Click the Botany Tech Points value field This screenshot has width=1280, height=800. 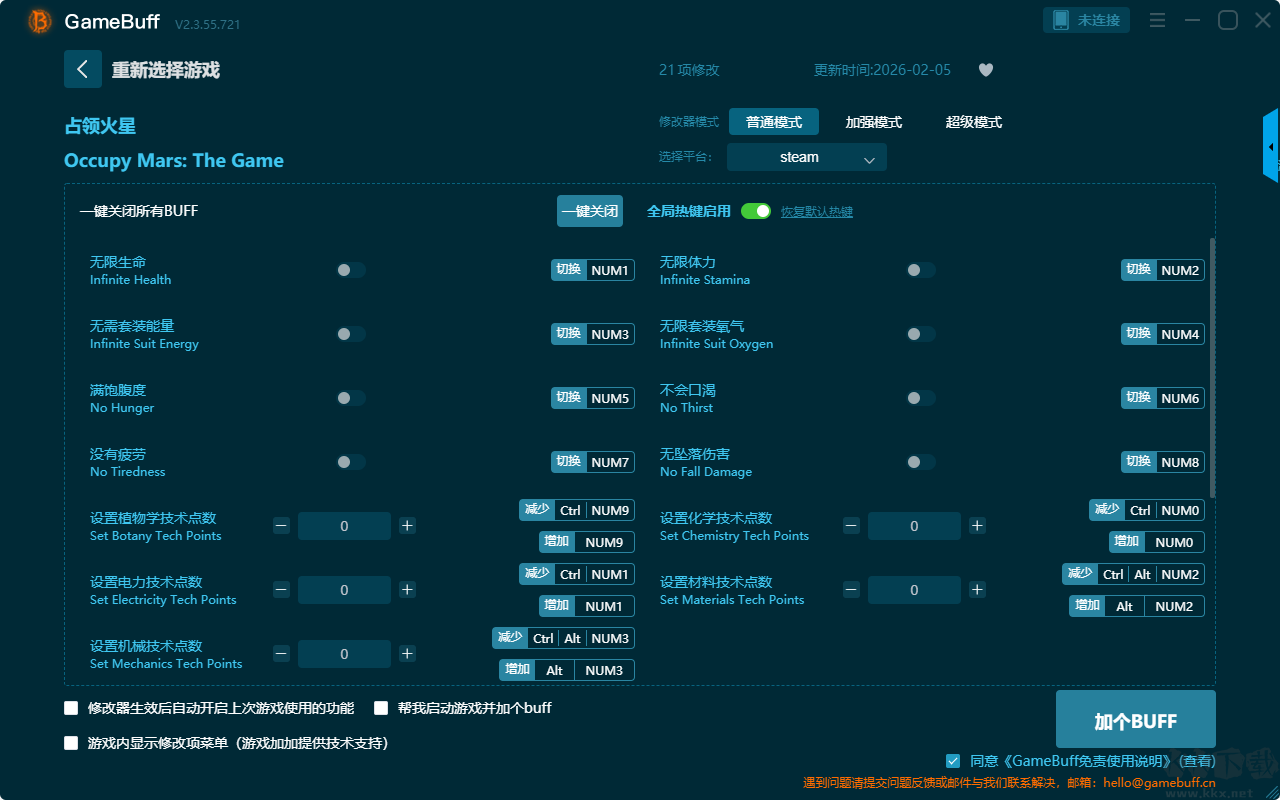click(x=344, y=526)
